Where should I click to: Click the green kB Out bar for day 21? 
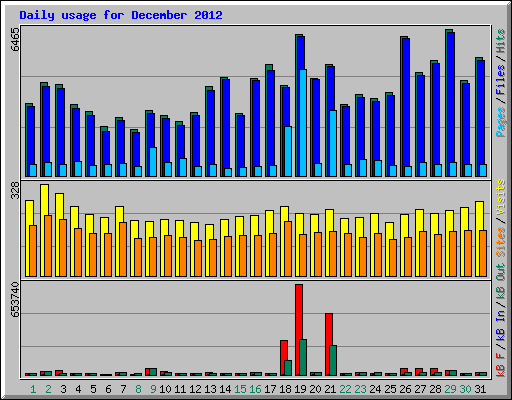pyautogui.click(x=333, y=360)
